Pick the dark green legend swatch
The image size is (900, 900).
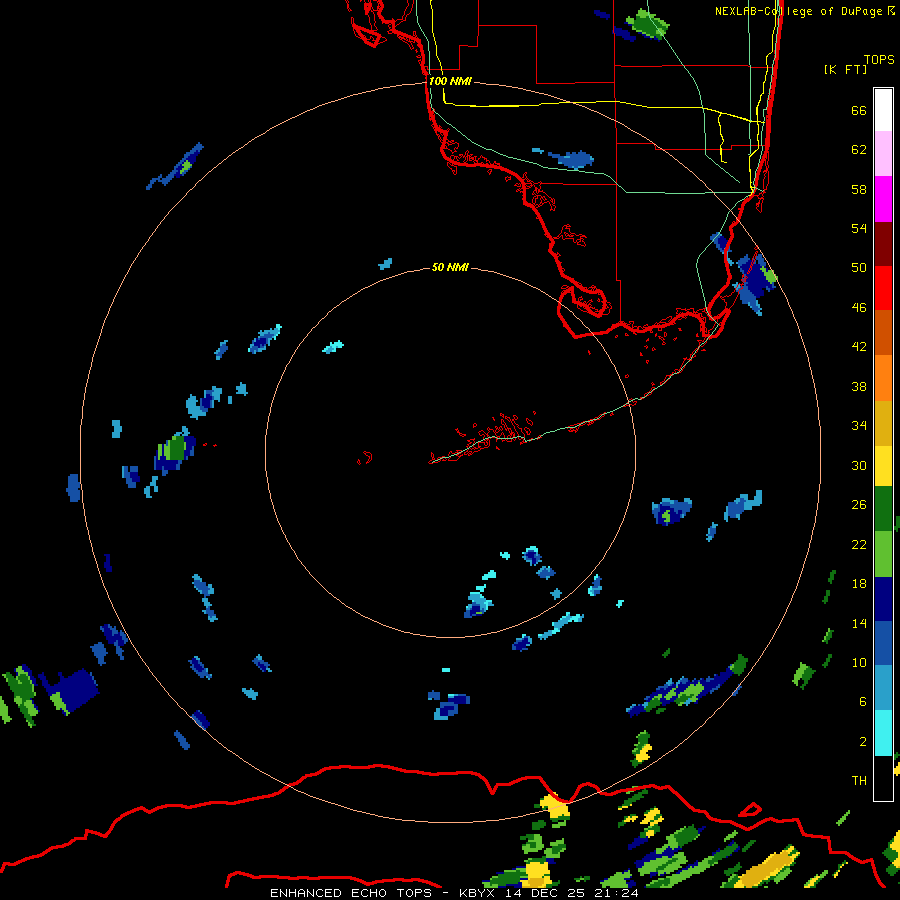[883, 509]
